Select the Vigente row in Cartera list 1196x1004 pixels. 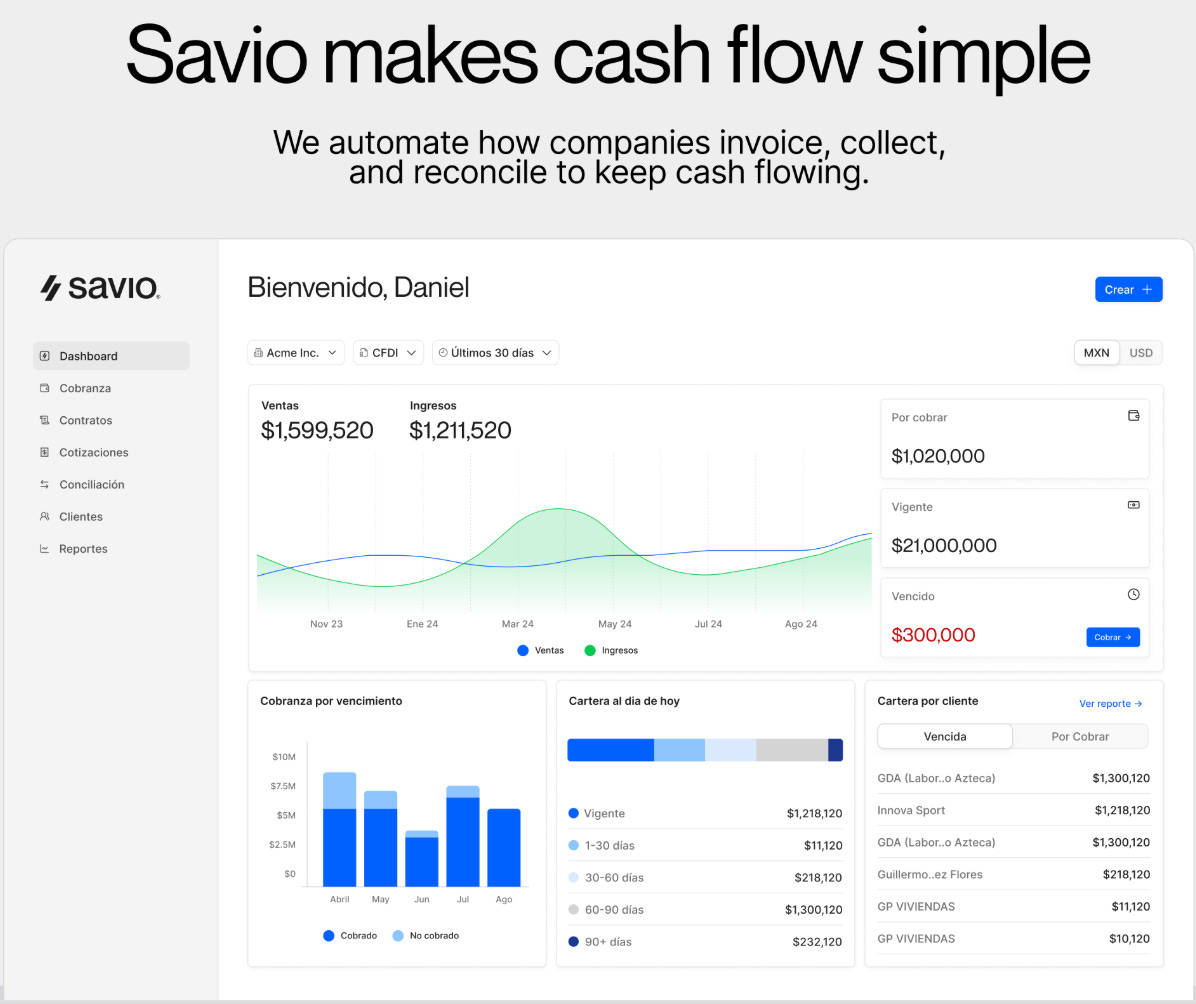[706, 813]
